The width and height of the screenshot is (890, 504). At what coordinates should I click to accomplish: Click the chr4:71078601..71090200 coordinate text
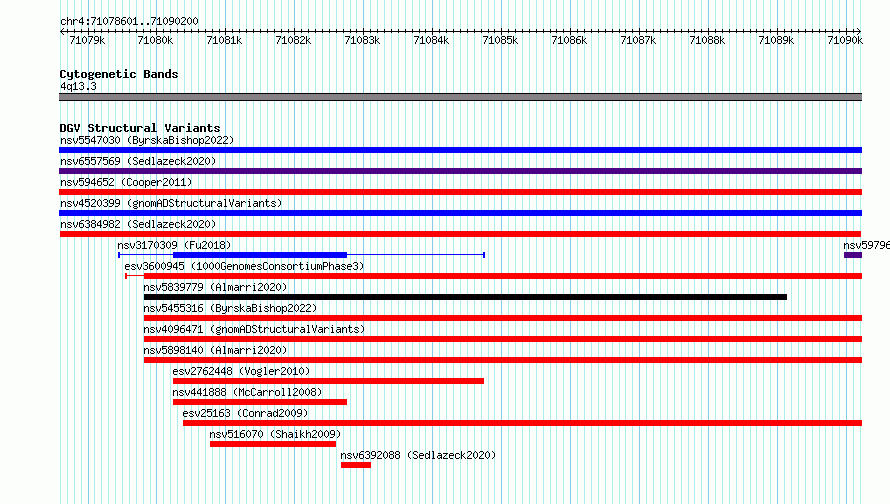[129, 22]
